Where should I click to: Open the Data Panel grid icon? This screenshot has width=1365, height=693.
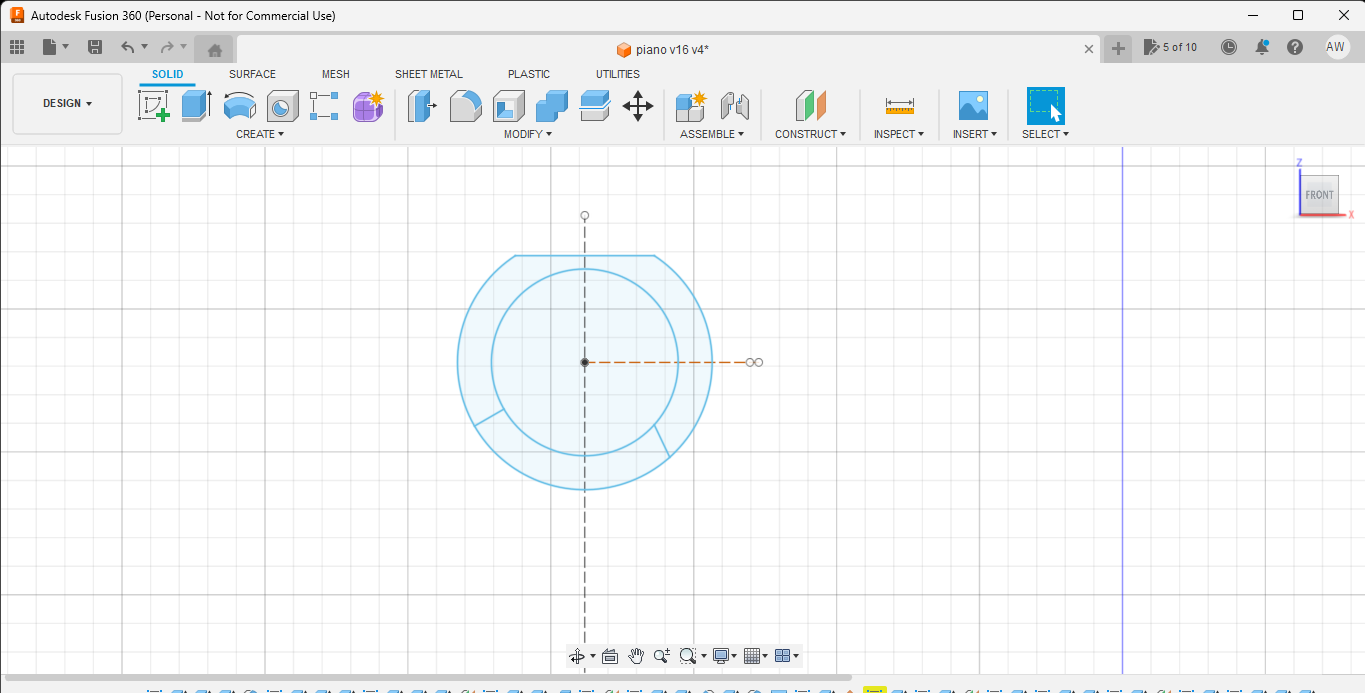point(17,47)
